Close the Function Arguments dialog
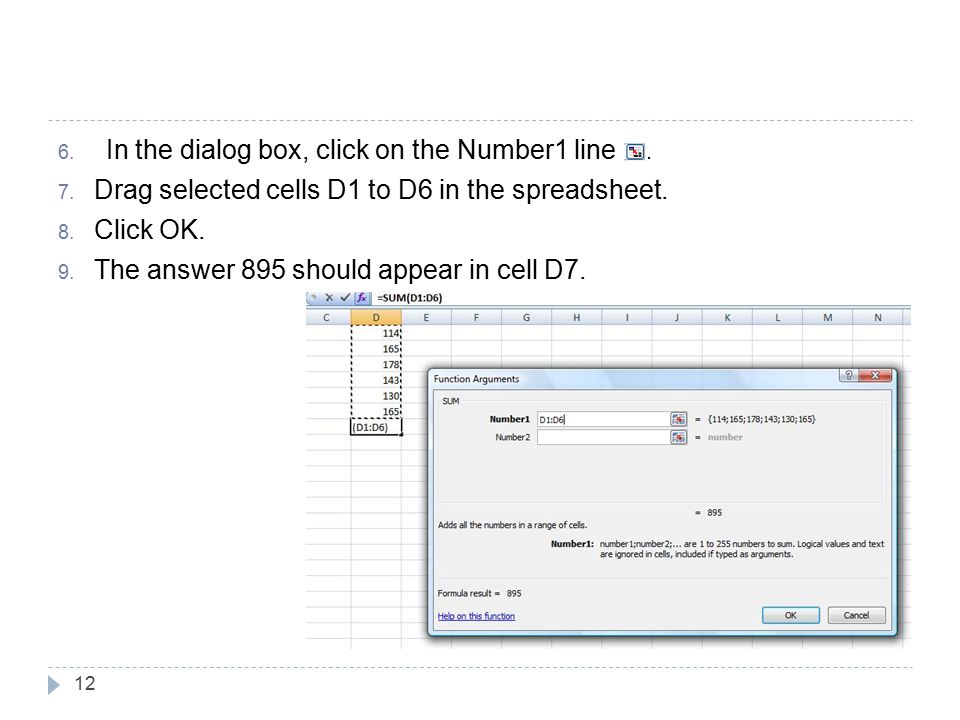960x720 pixels. pyautogui.click(x=875, y=375)
